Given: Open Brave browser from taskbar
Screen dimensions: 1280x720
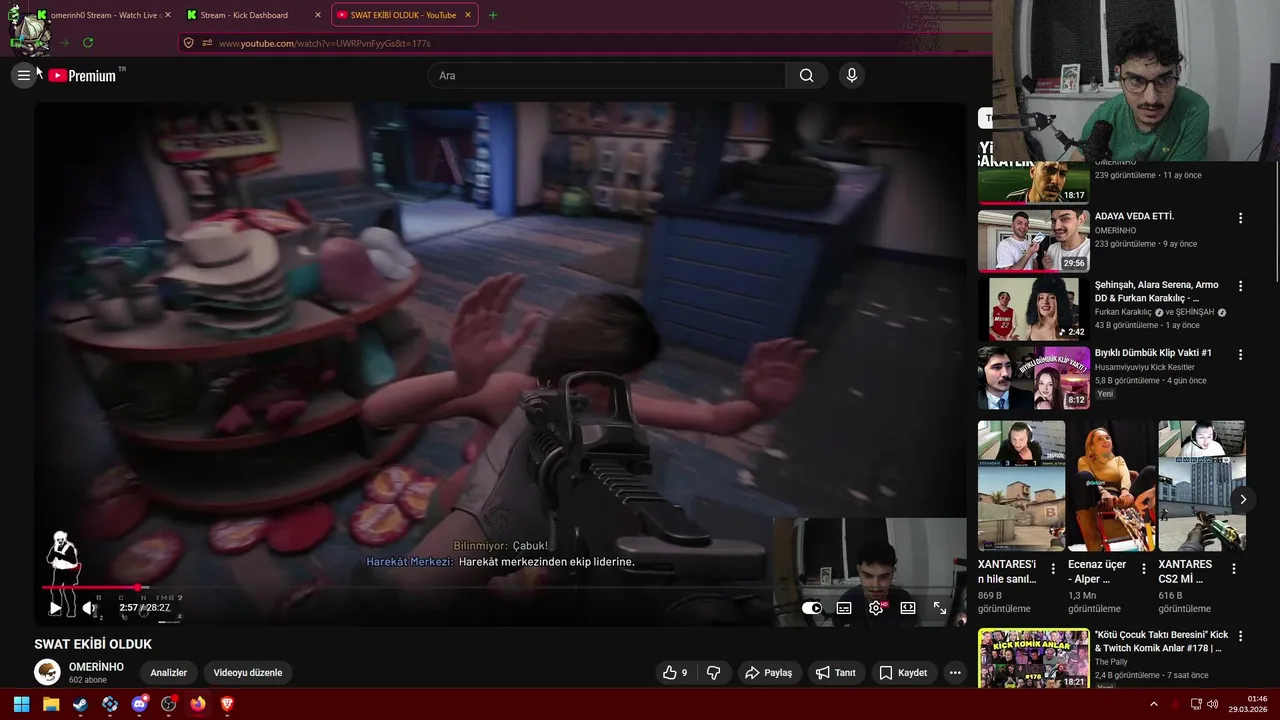Looking at the screenshot, I should pos(228,704).
